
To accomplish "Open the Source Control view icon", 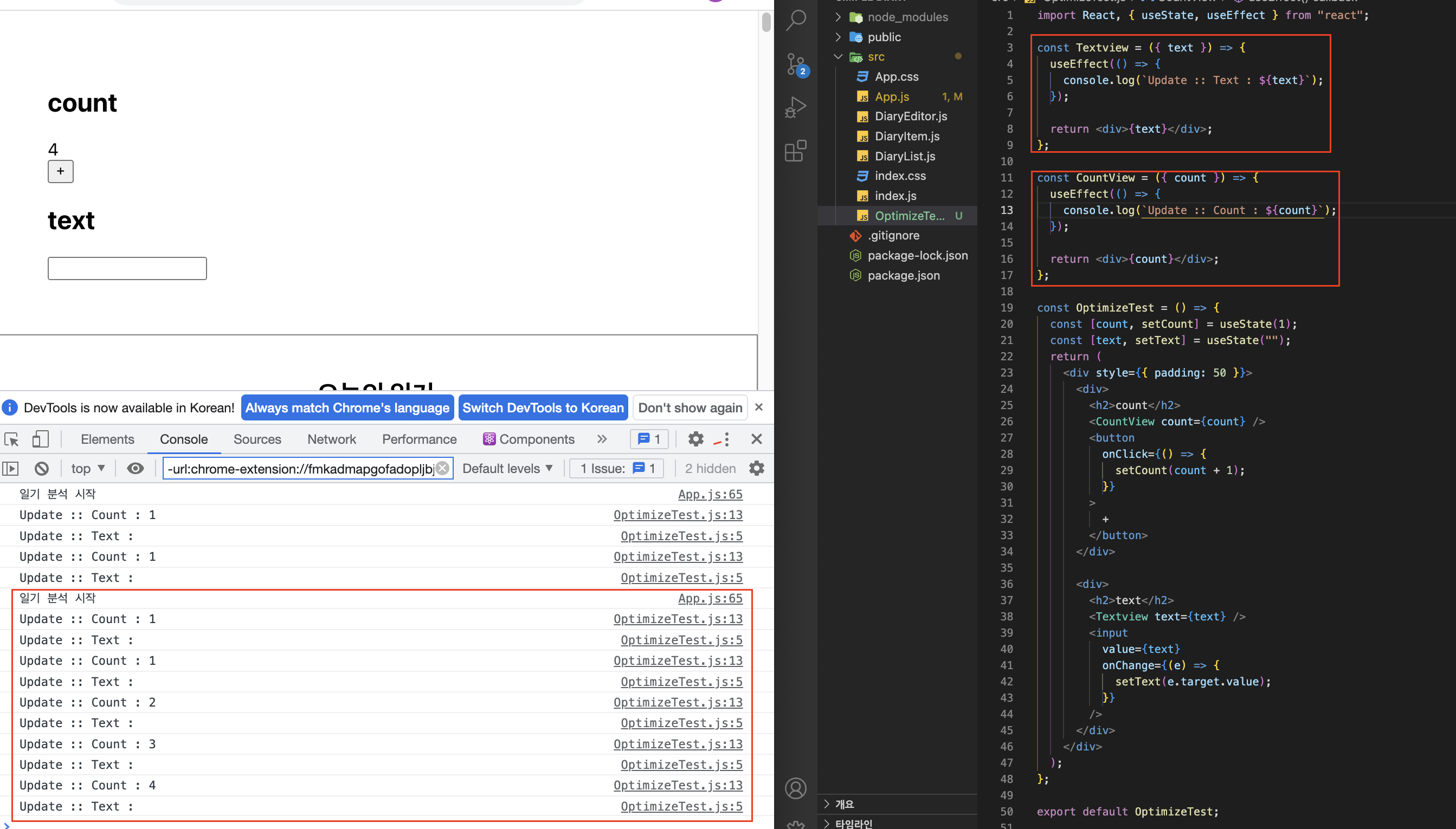I will (795, 64).
